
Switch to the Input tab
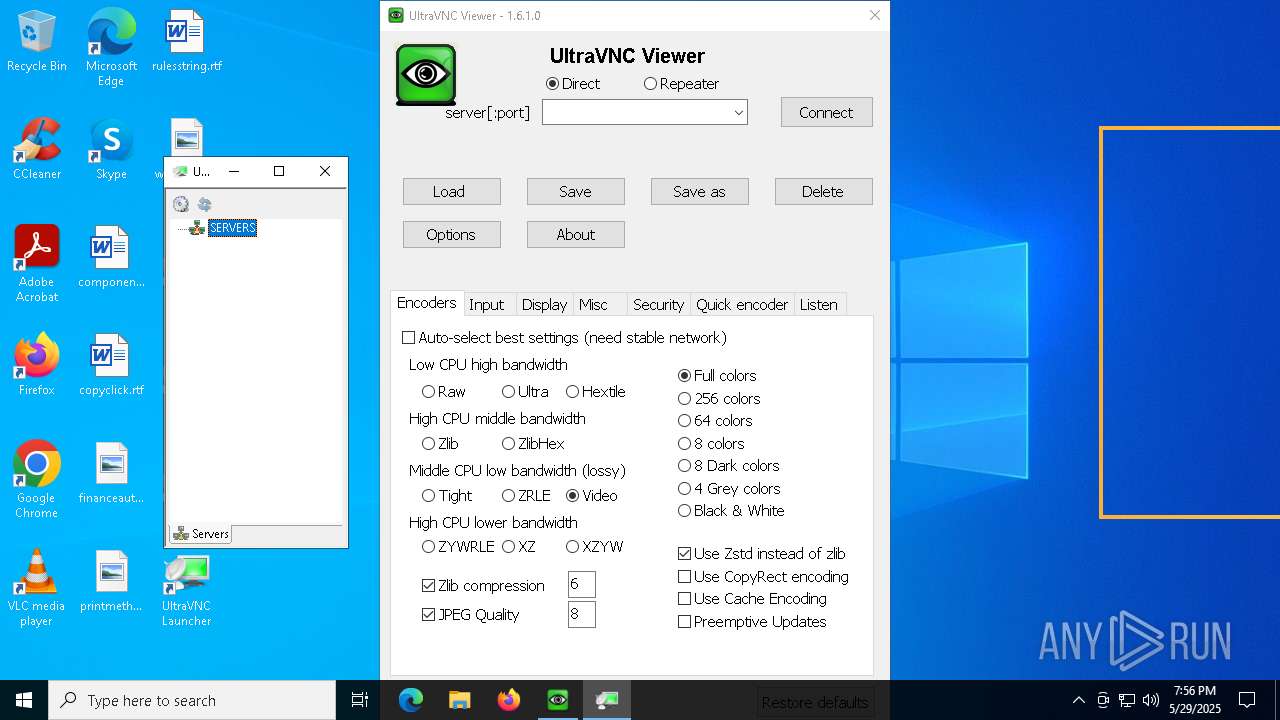[x=487, y=305]
